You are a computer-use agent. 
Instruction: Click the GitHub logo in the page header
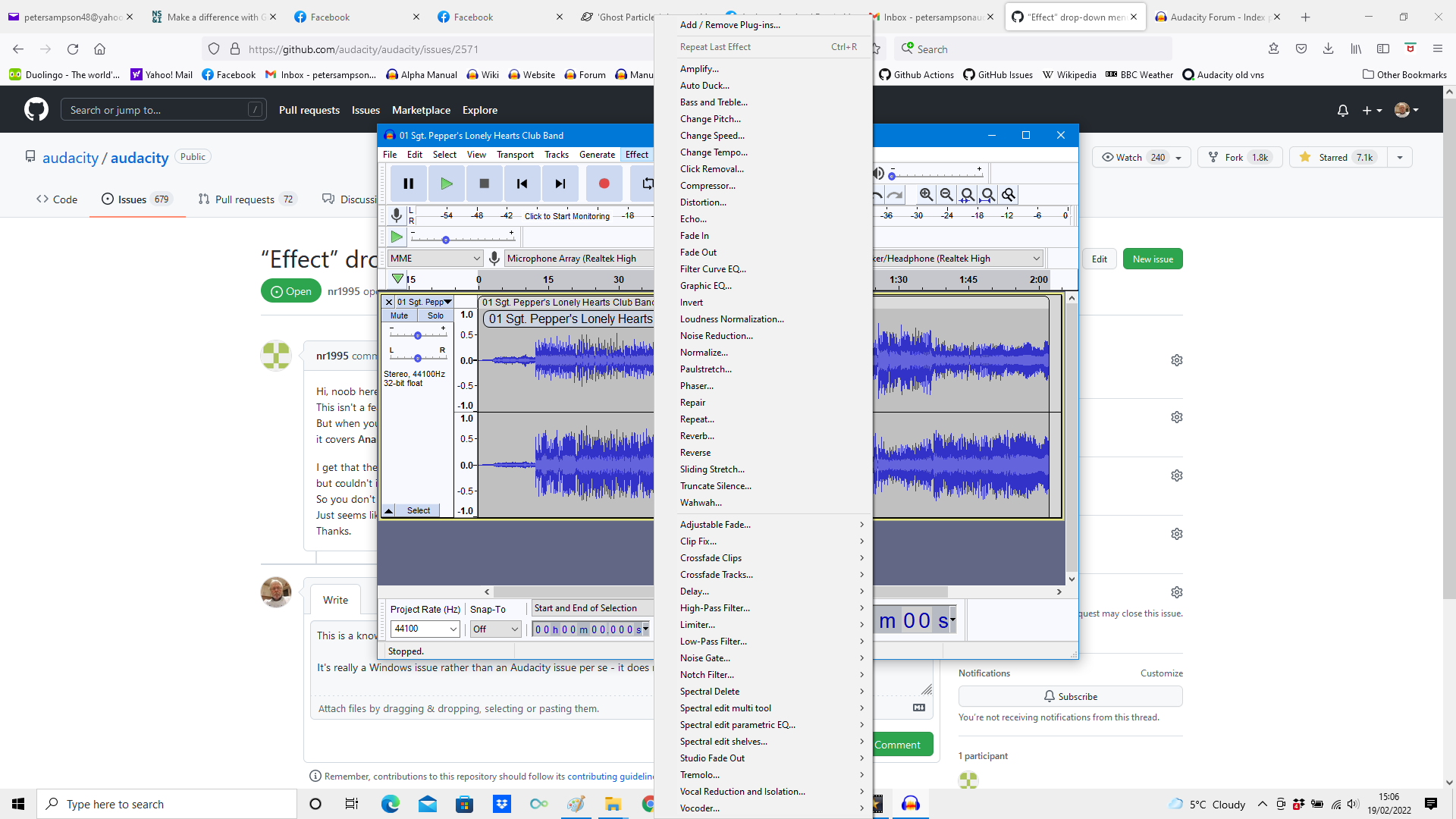[36, 109]
